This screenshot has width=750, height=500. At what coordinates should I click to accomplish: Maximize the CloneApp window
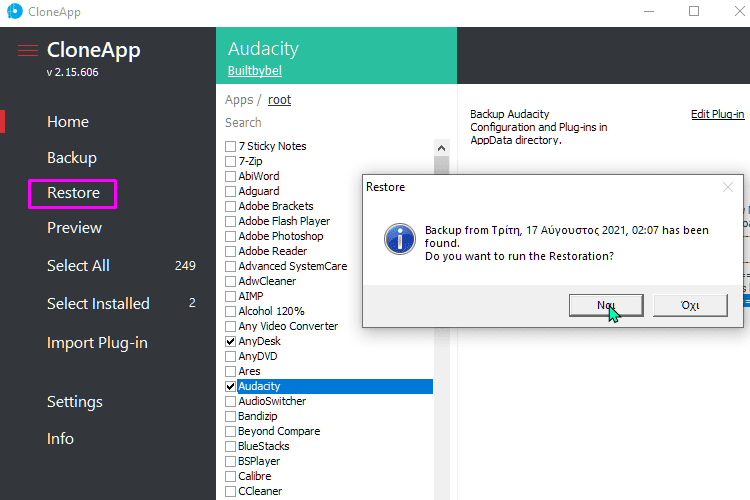tap(694, 11)
